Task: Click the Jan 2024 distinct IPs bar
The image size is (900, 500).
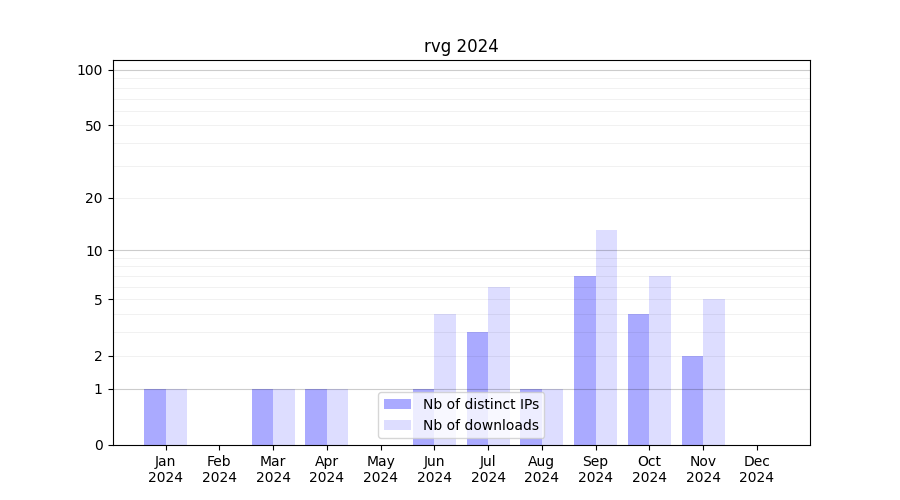Action: point(155,417)
